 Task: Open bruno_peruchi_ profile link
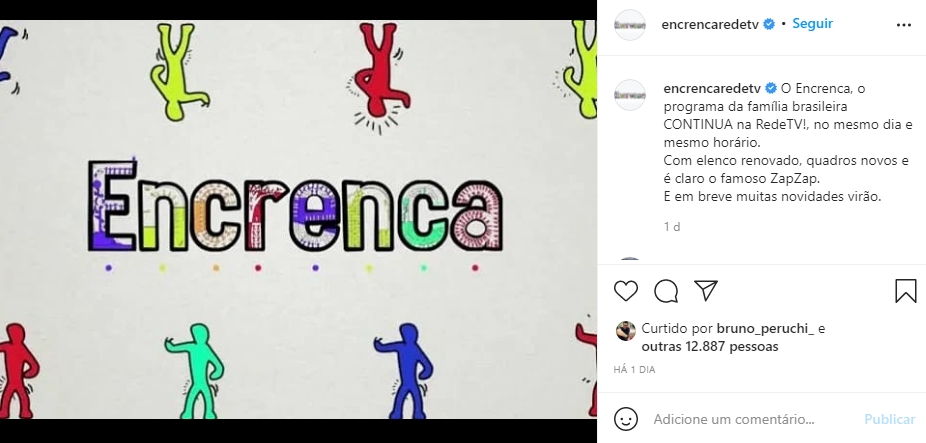pyautogui.click(x=765, y=330)
